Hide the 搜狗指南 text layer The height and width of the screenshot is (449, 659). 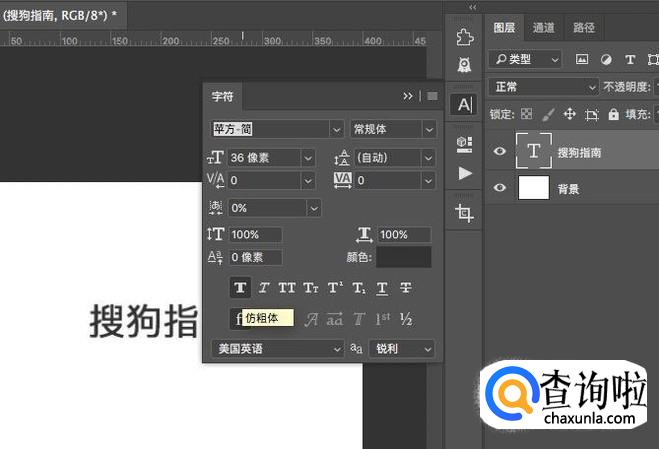pyautogui.click(x=499, y=151)
